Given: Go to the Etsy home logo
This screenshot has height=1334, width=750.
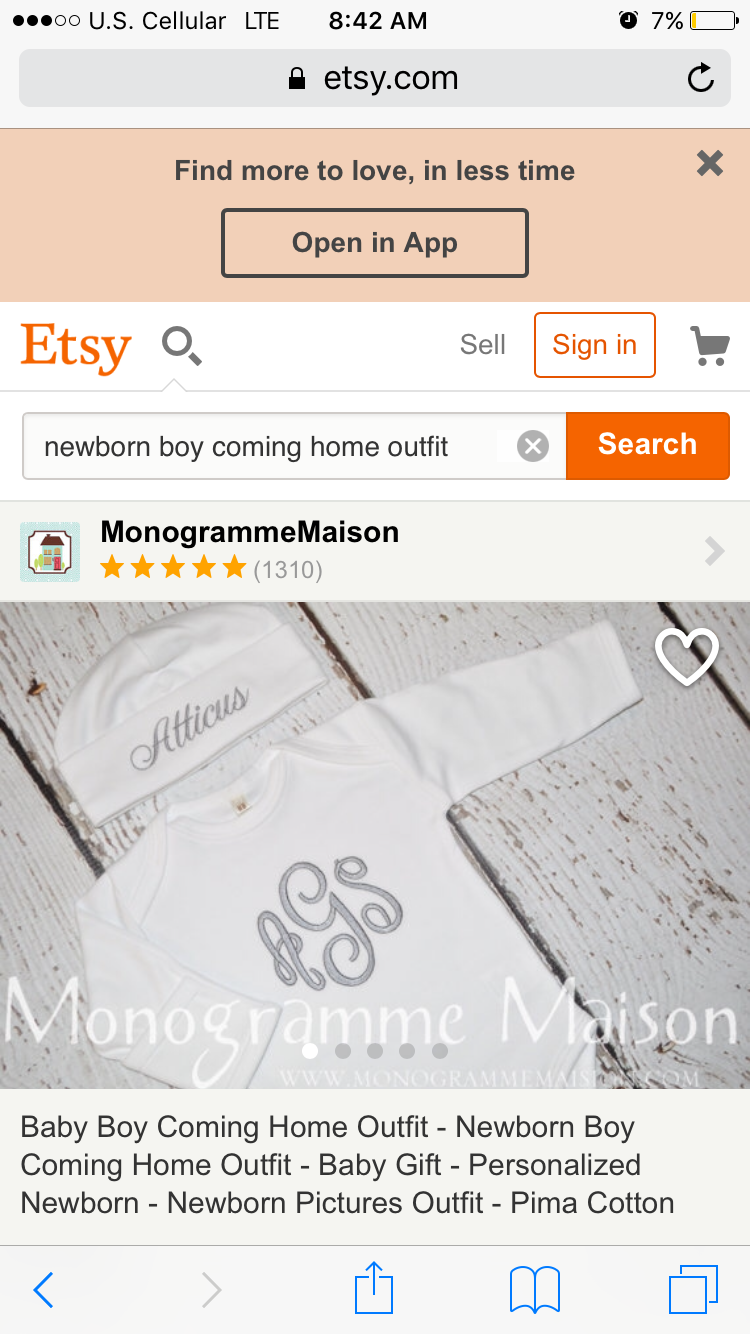Looking at the screenshot, I should 76,347.
